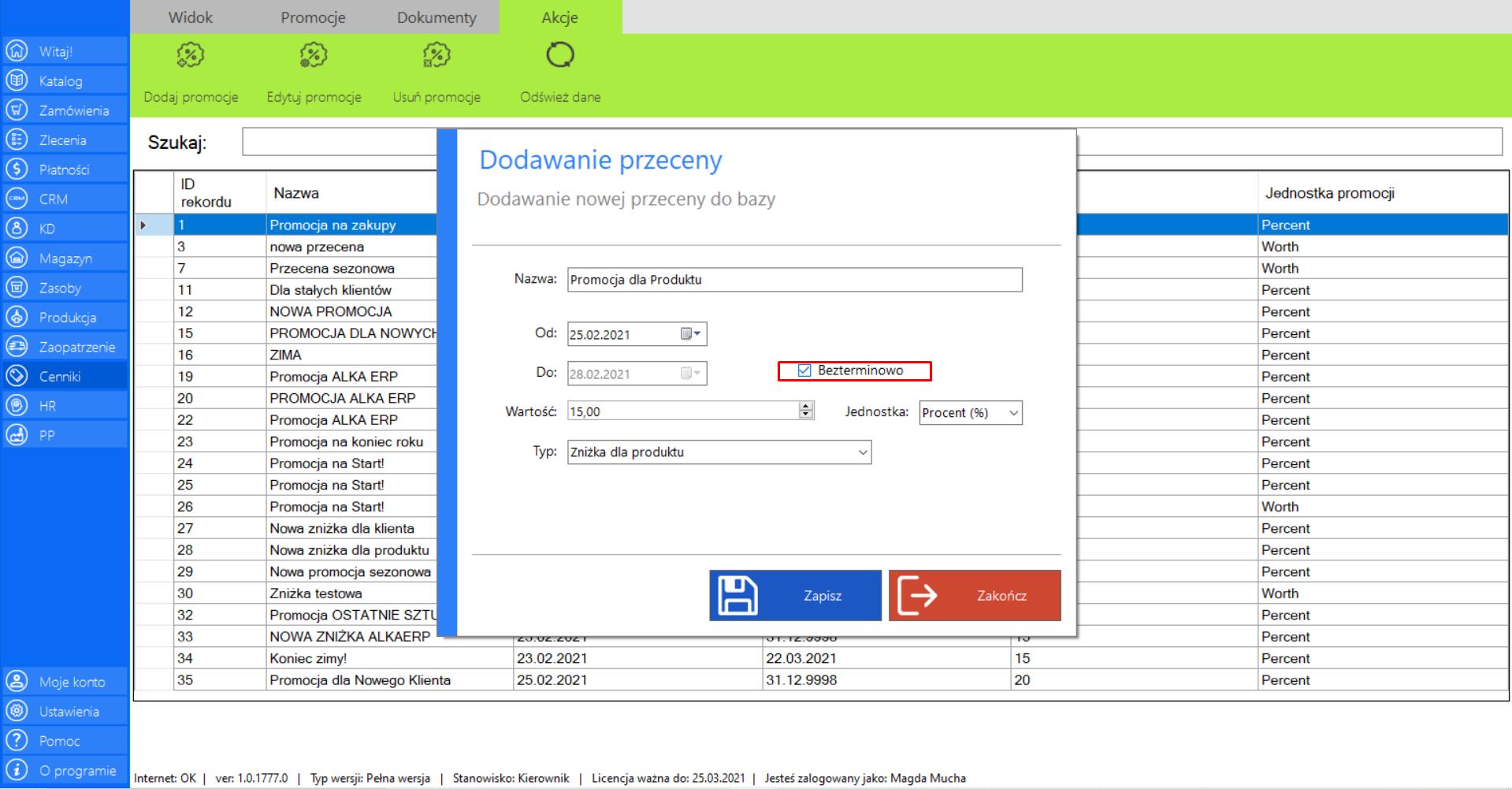Open Katalog from the sidebar

[61, 81]
